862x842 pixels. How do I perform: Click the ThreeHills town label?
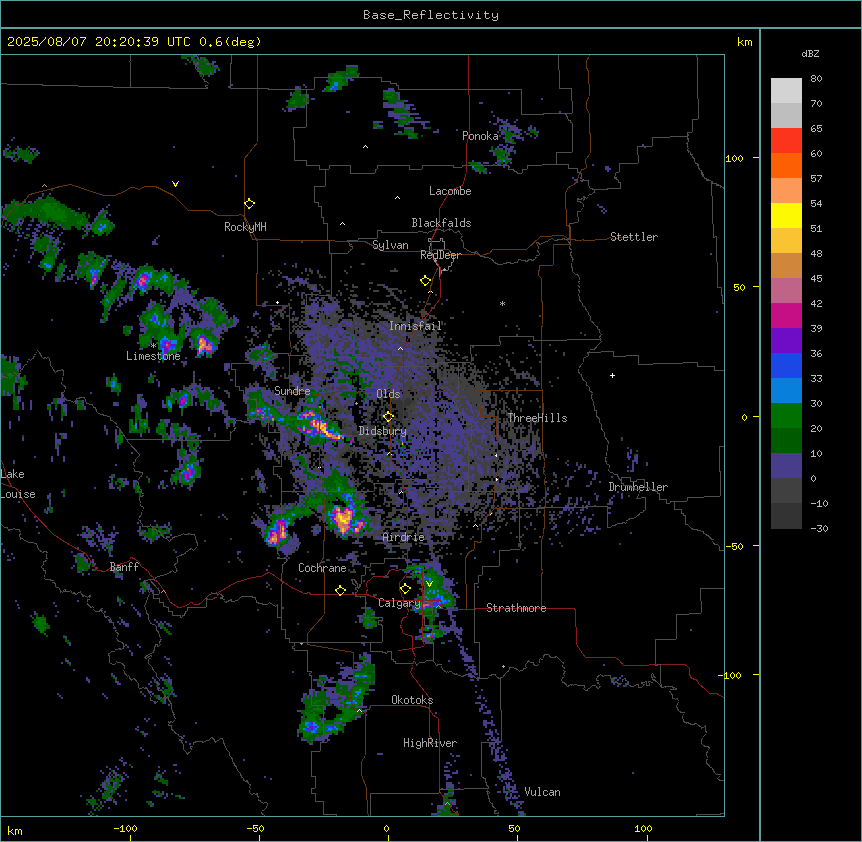click(537, 418)
